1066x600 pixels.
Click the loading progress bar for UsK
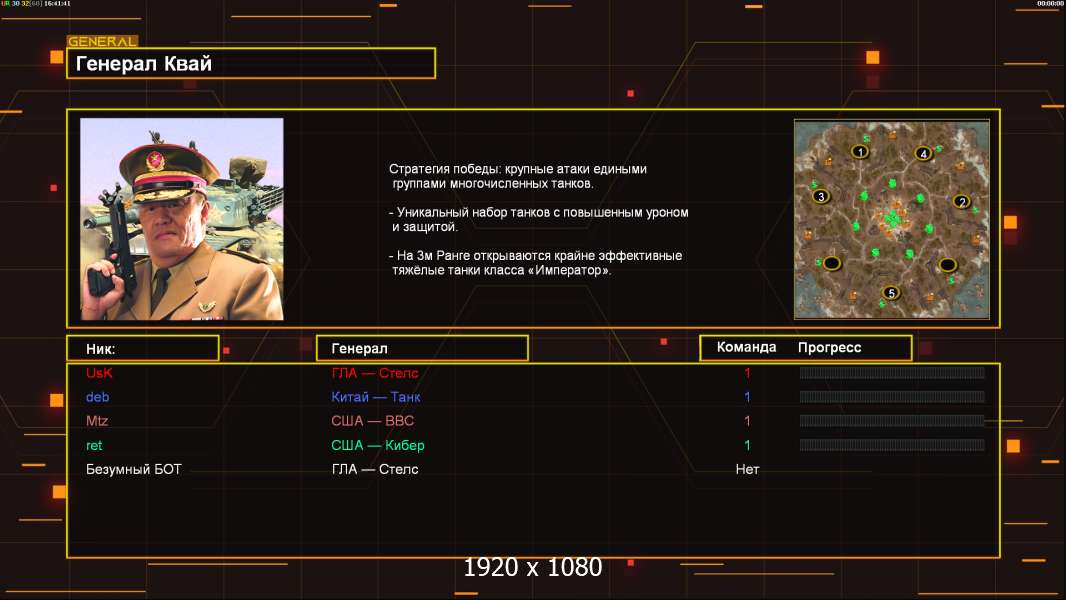(x=891, y=373)
